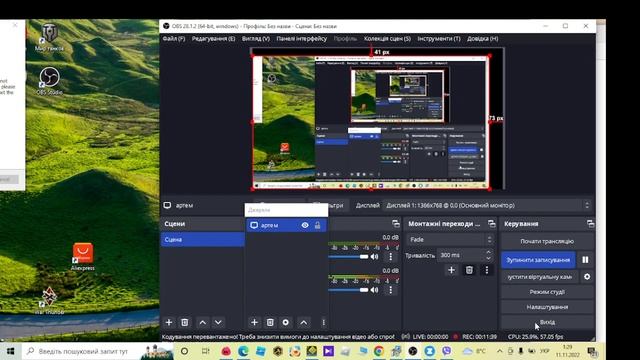The image size is (640, 360).
Task: Click УКР language indicator in tray
Action: 544,351
